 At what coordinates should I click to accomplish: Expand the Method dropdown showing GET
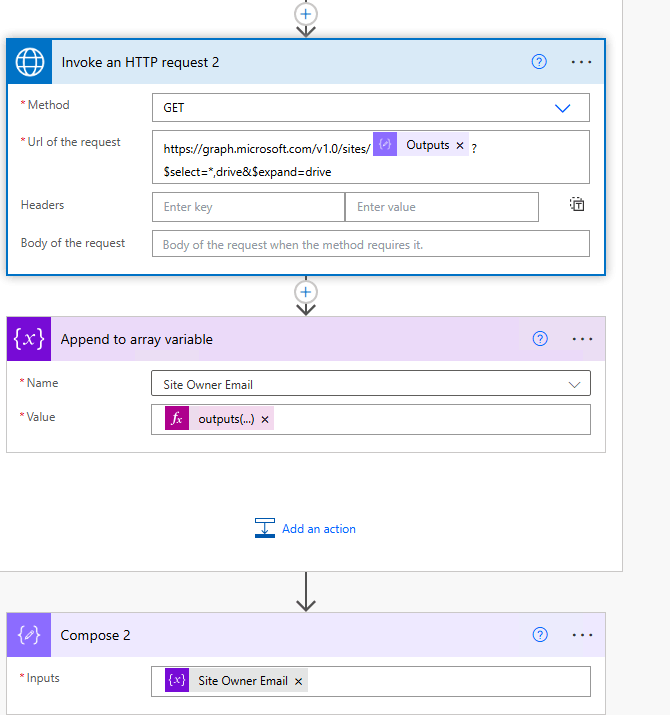[562, 108]
